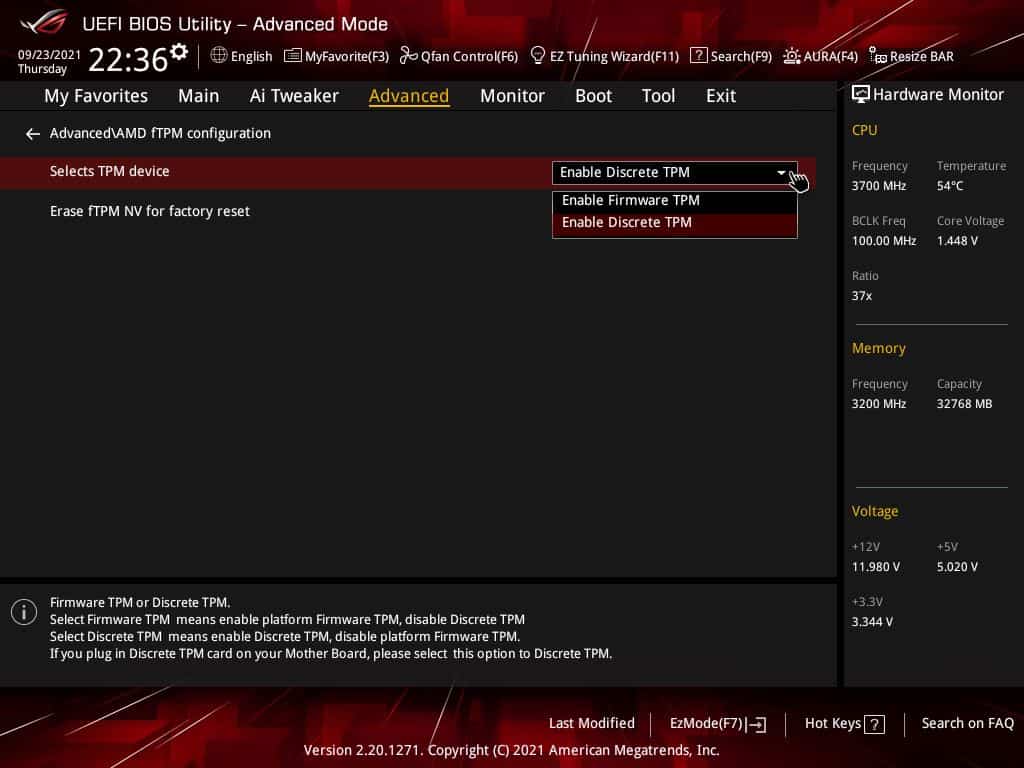The image size is (1024, 768).
Task: Open the Monitor tab
Action: tap(512, 96)
